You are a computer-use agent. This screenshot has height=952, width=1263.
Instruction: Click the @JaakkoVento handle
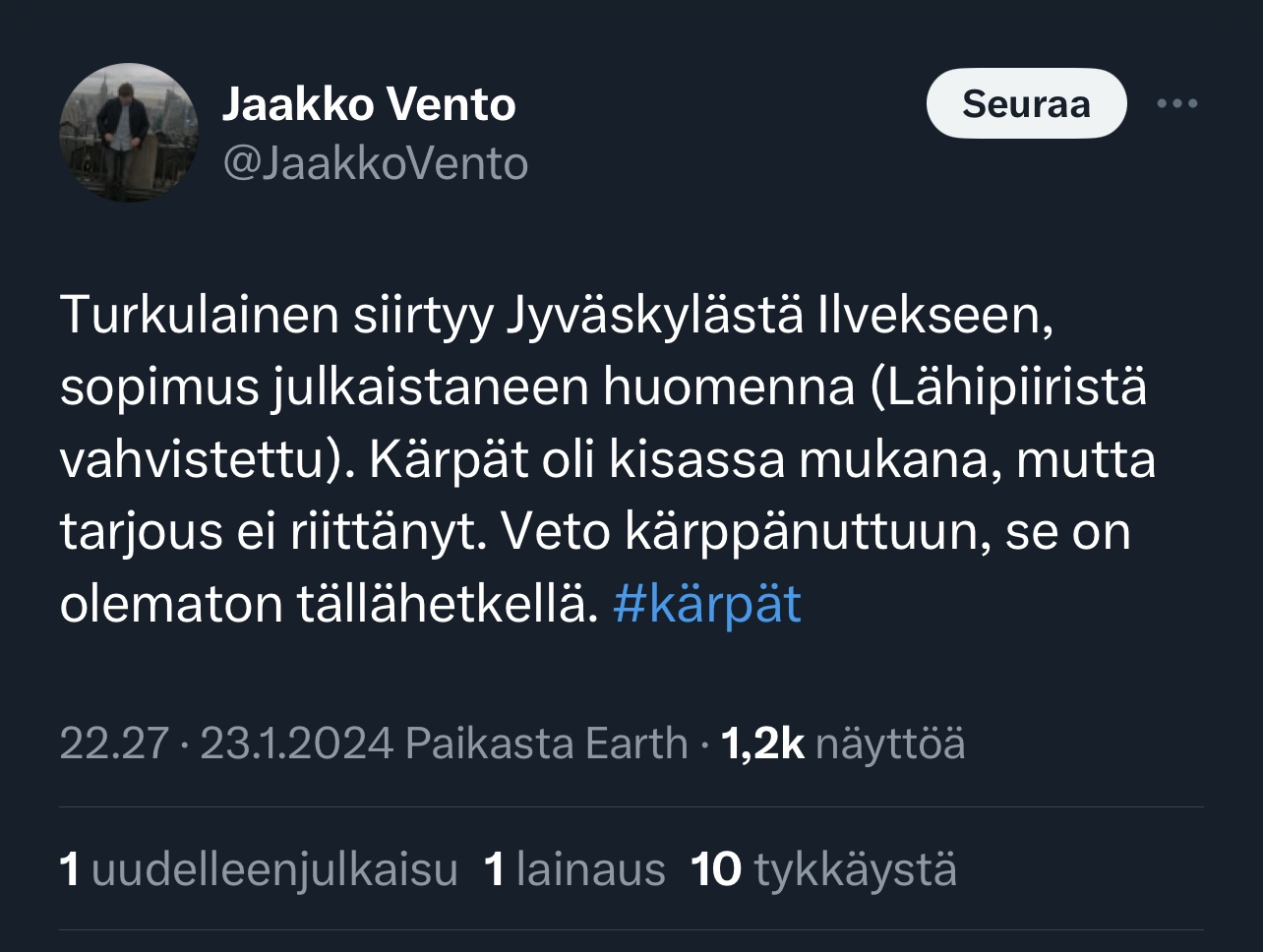(x=376, y=163)
